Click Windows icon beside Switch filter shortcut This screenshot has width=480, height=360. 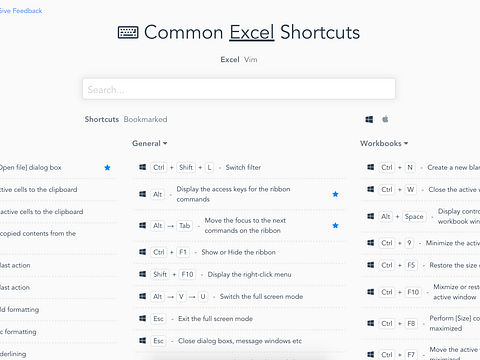(143, 167)
